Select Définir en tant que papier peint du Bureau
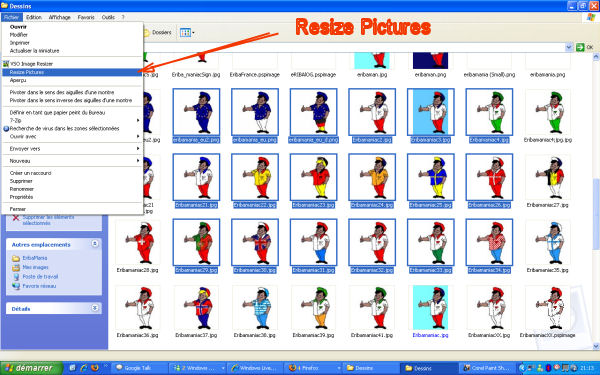The height and width of the screenshot is (375, 600). click(x=72, y=113)
